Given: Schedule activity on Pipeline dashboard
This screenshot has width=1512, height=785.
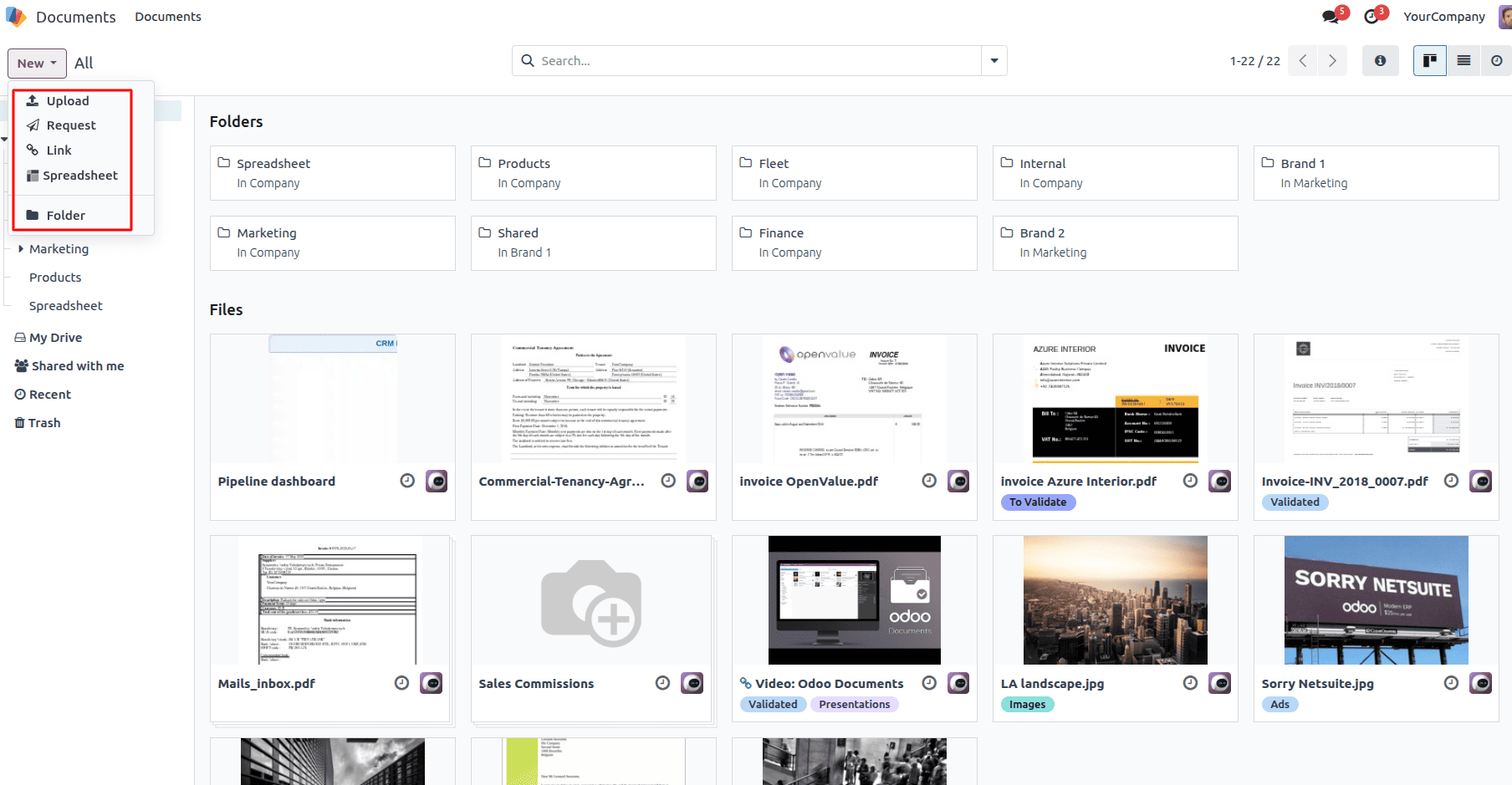Looking at the screenshot, I should [407, 481].
